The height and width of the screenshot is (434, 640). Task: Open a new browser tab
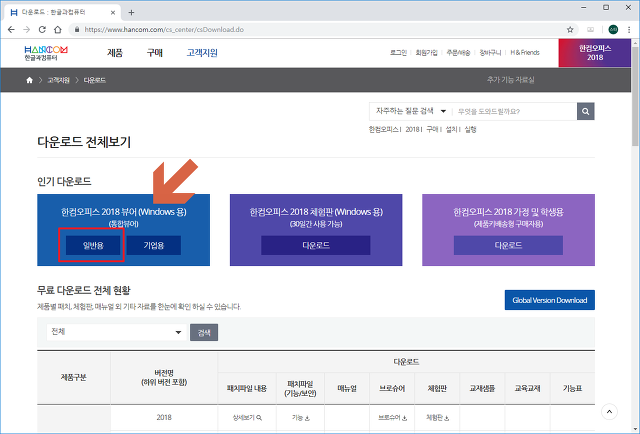click(x=131, y=13)
